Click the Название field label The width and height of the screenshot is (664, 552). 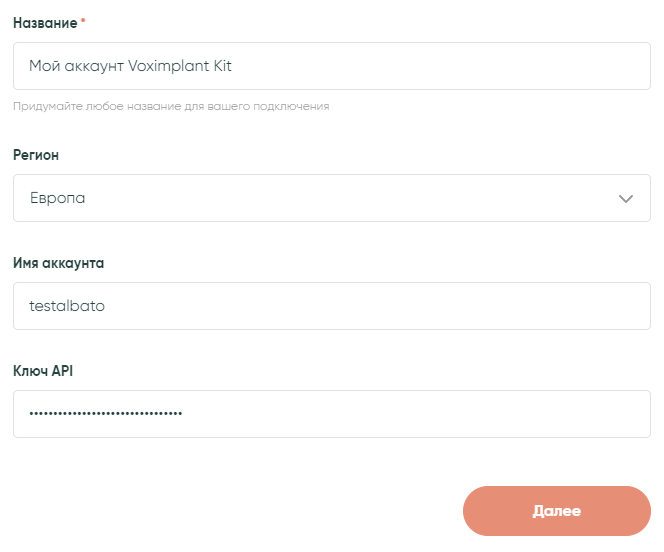pyautogui.click(x=45, y=22)
